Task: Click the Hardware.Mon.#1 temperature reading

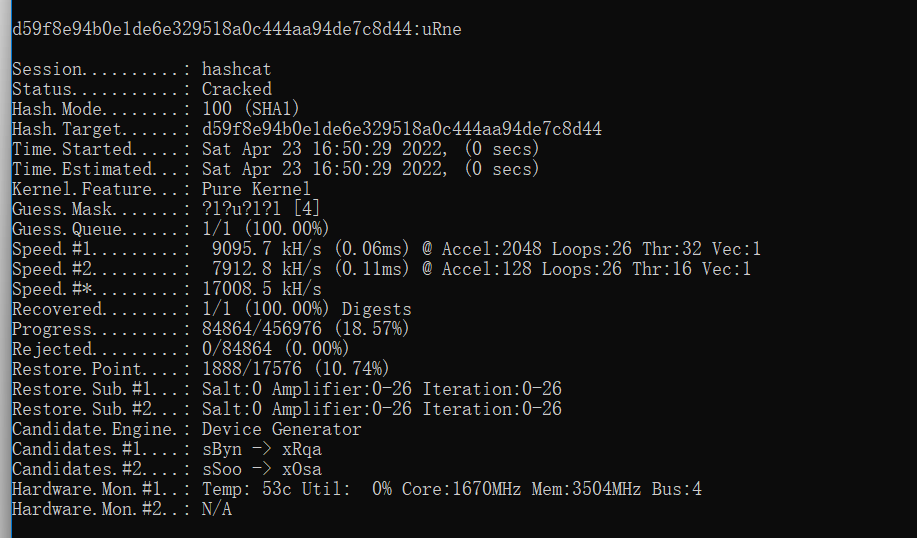Action: click(236, 489)
